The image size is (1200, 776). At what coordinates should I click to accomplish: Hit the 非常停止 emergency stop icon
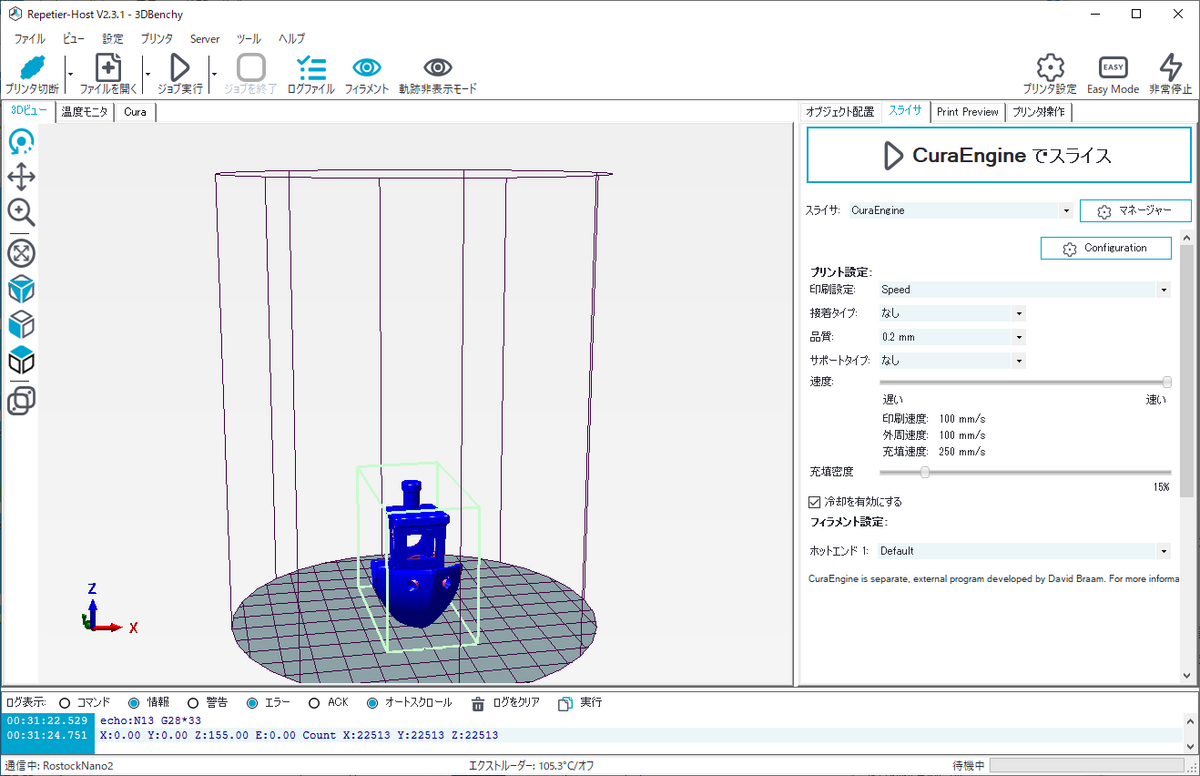(1170, 67)
